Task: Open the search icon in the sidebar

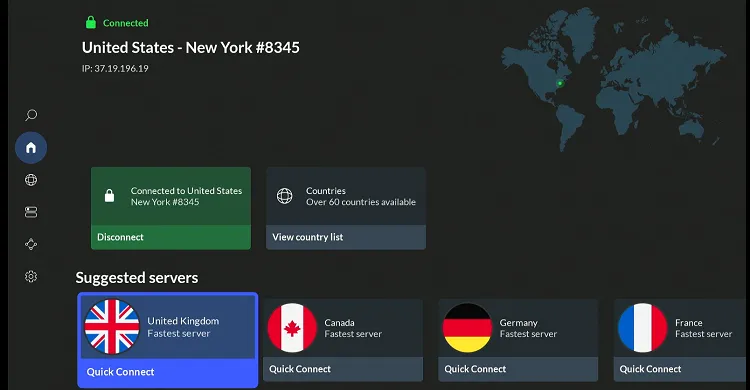Action: (x=31, y=115)
